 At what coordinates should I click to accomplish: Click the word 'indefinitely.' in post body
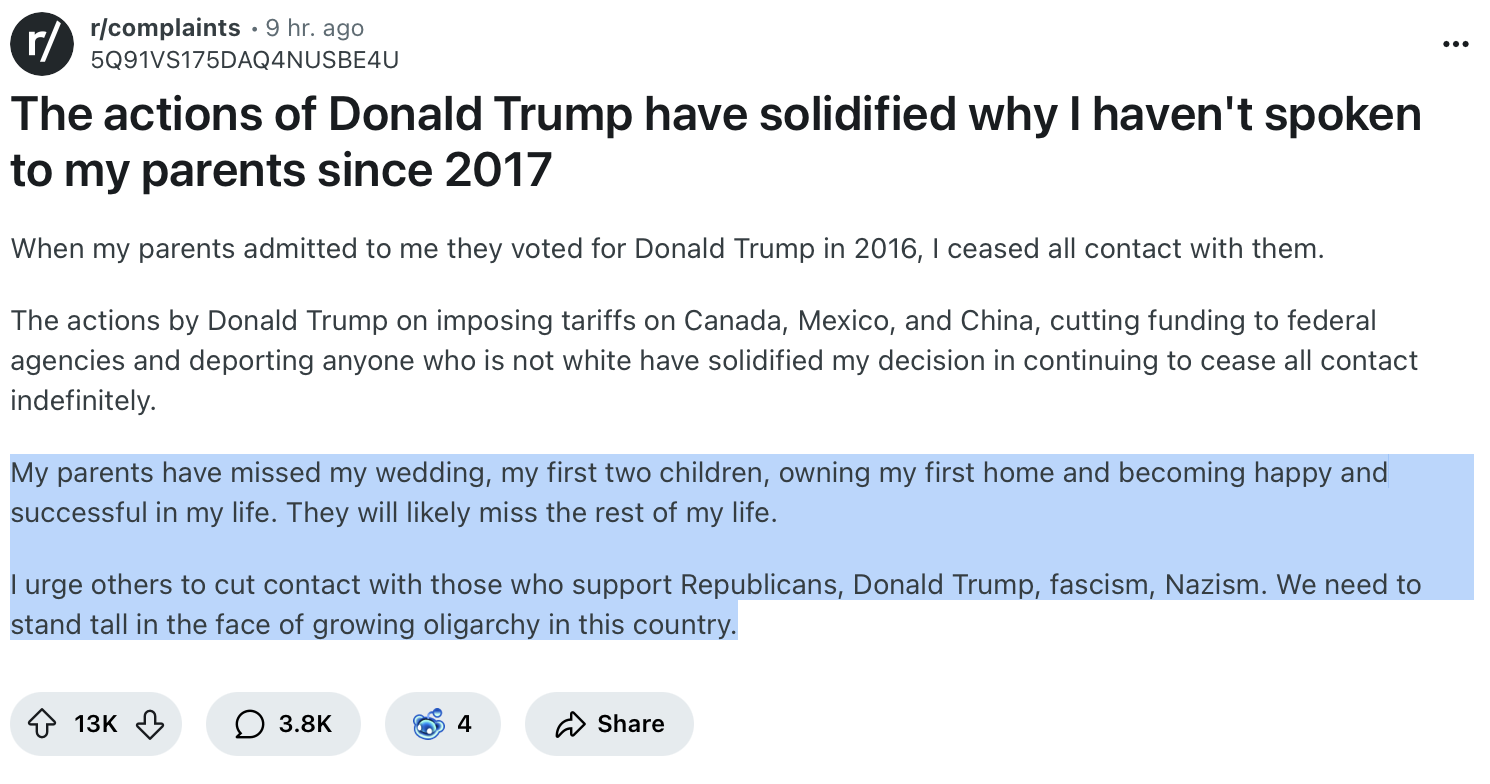tap(84, 402)
